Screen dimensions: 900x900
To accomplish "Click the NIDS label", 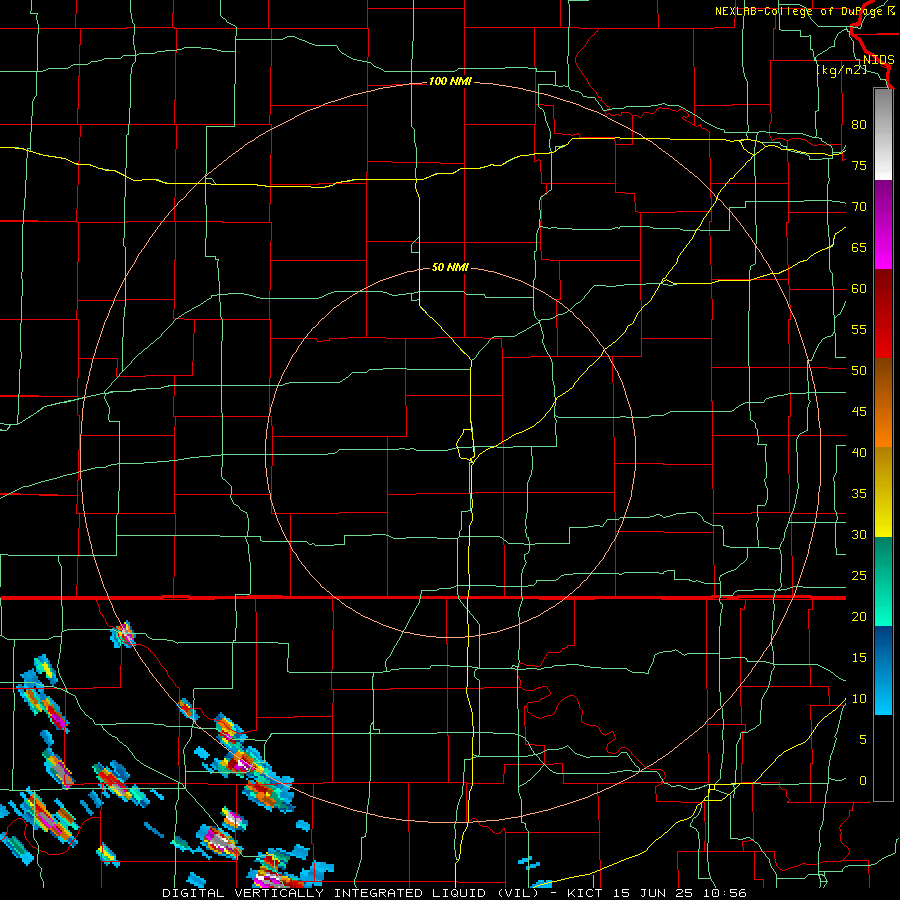I will pos(878,60).
